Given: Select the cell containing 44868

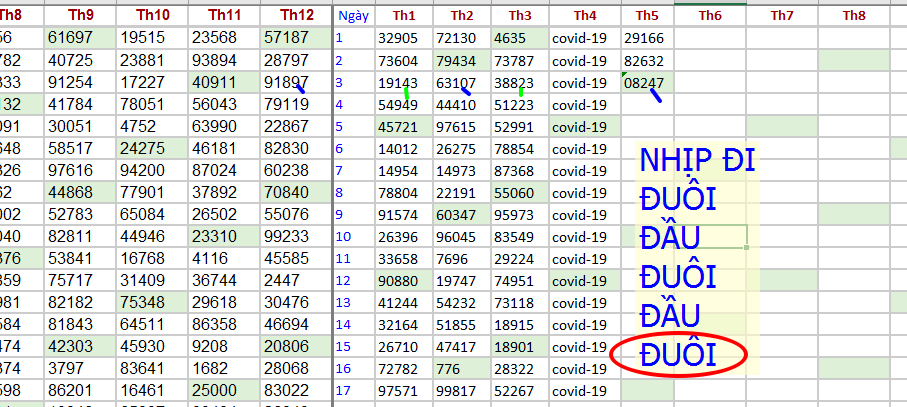Looking at the screenshot, I should click(80, 193).
